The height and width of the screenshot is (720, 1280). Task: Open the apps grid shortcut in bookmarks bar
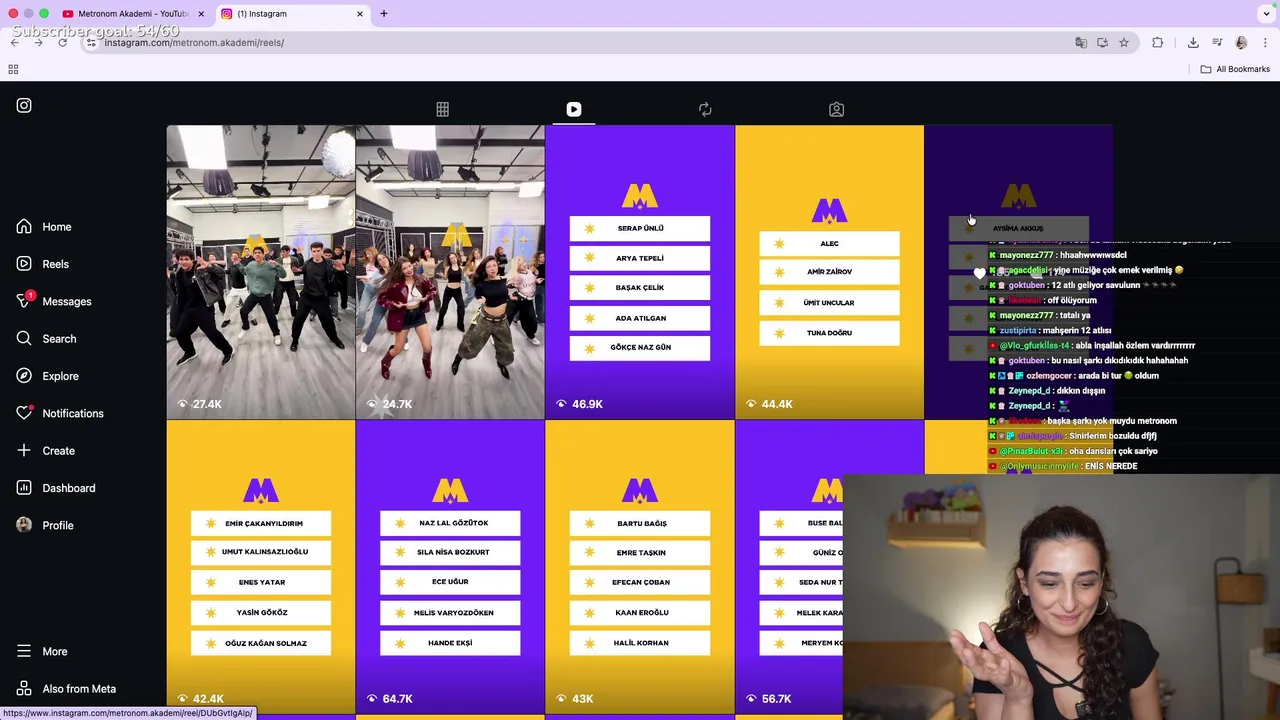(x=13, y=69)
